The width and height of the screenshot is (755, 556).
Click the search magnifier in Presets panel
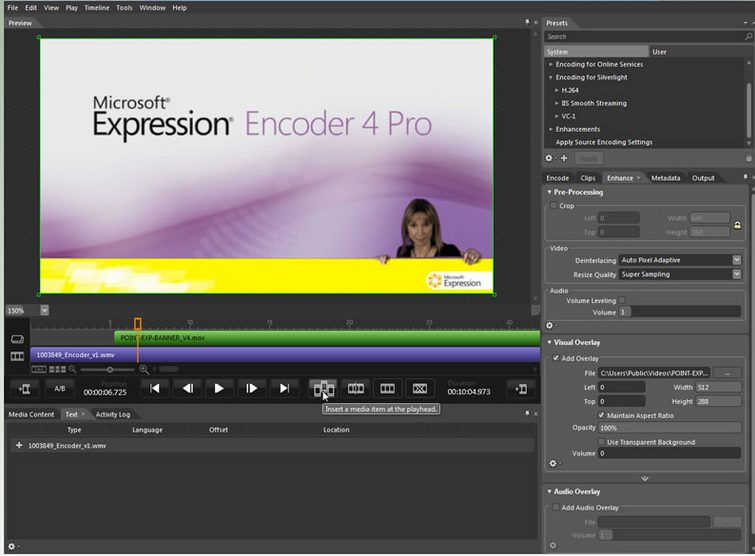[747, 37]
